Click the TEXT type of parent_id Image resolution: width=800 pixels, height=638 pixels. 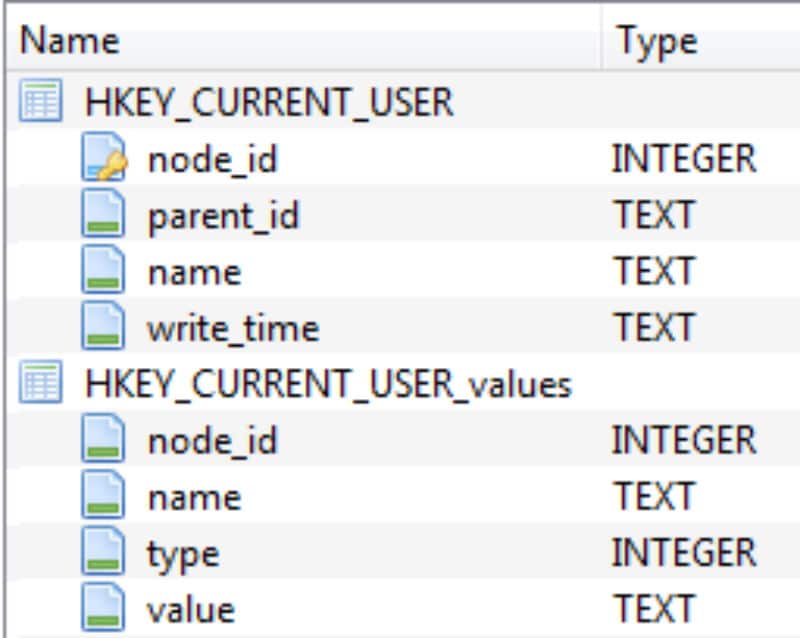coord(652,216)
